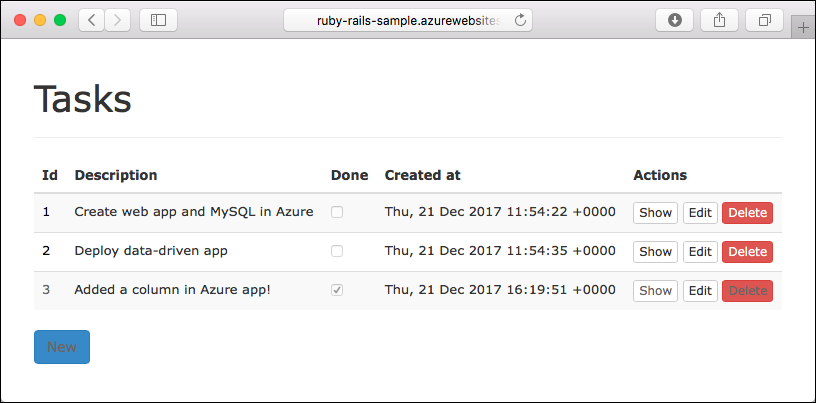Toggle Done checkbox for Deploy data-driven app

pyautogui.click(x=337, y=251)
